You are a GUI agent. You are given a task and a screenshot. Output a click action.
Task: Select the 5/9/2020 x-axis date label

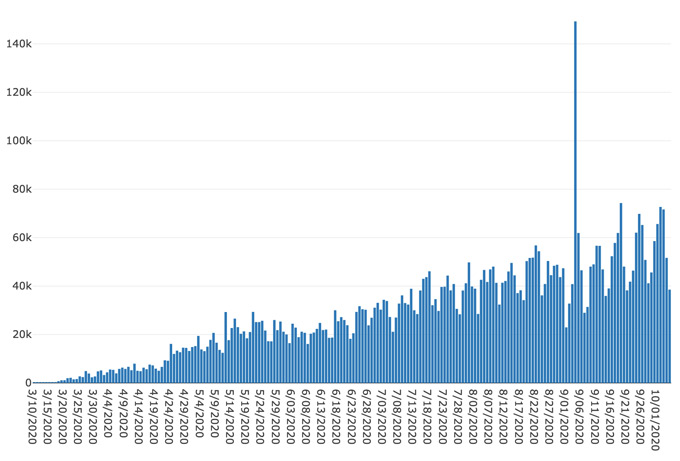pyautogui.click(x=214, y=413)
